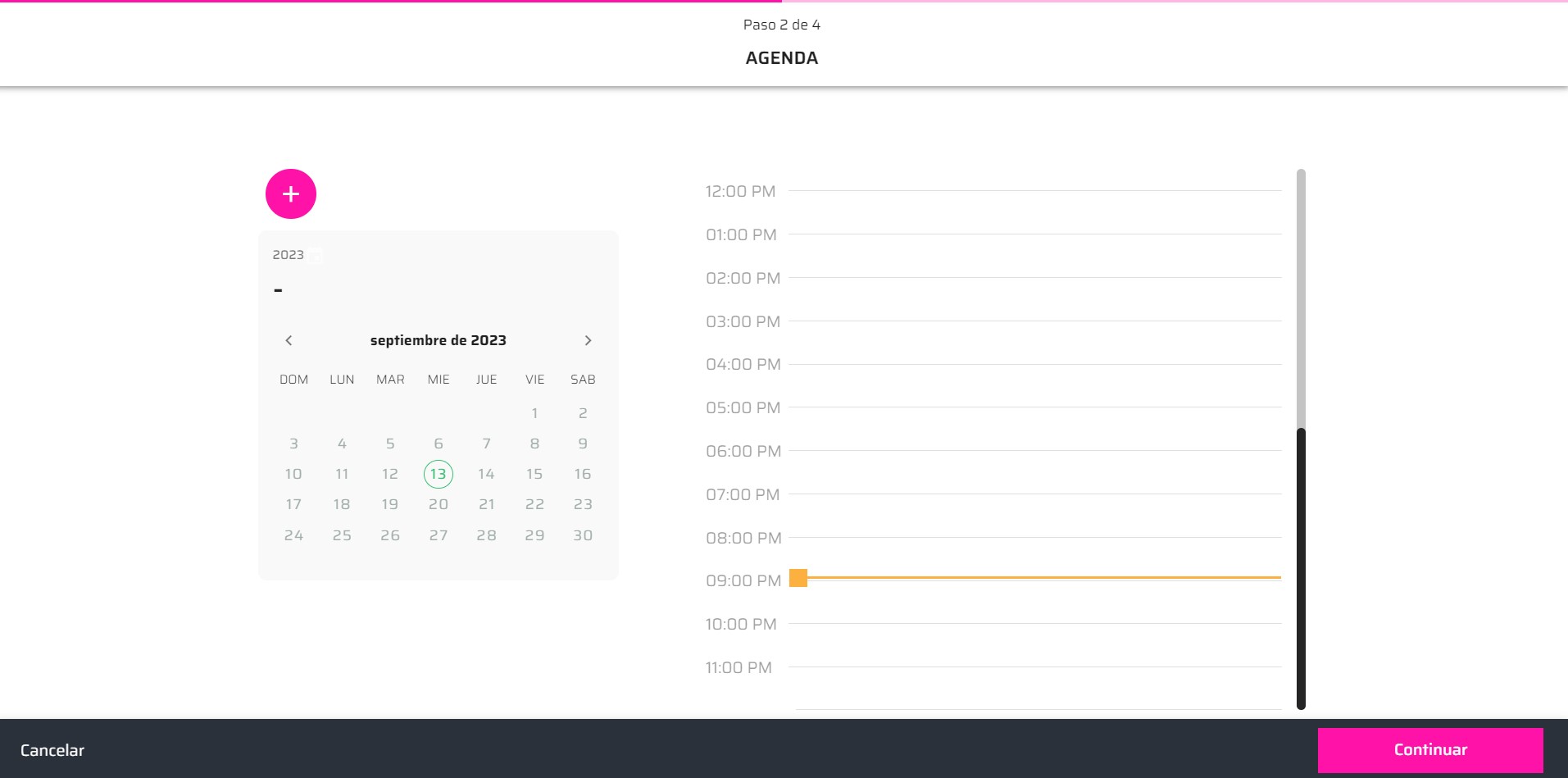
Task: Click the 10:00 PM time label
Action: tap(740, 624)
